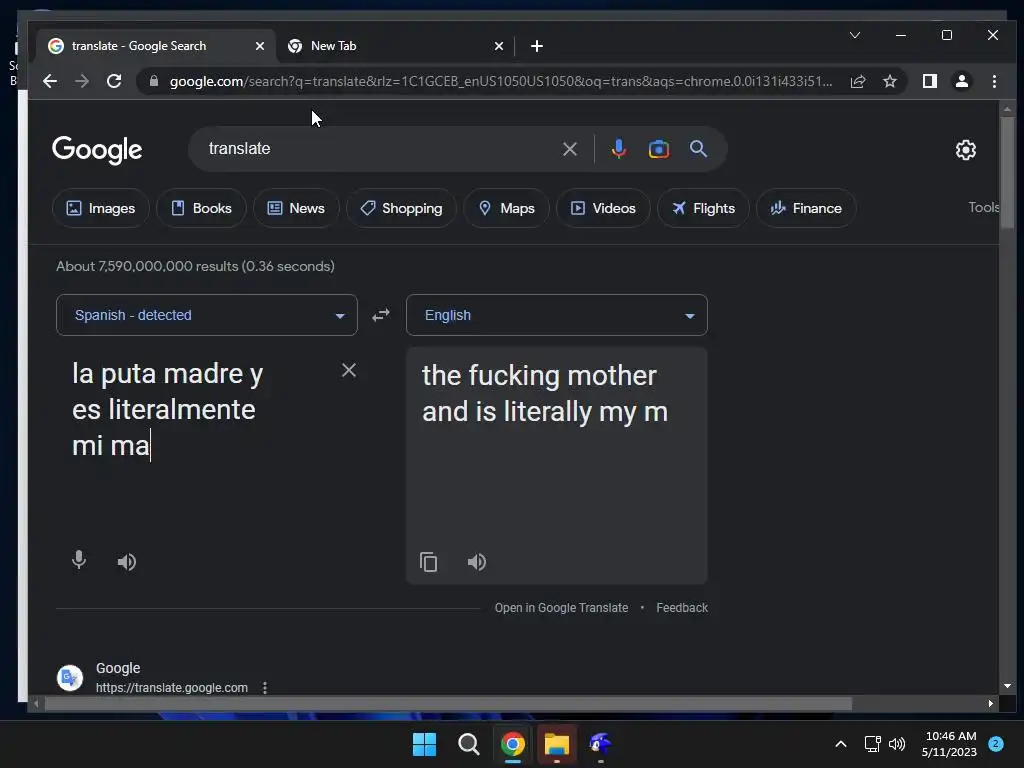Image resolution: width=1024 pixels, height=768 pixels.
Task: Close the translate - Google Search tab
Action: [x=260, y=46]
